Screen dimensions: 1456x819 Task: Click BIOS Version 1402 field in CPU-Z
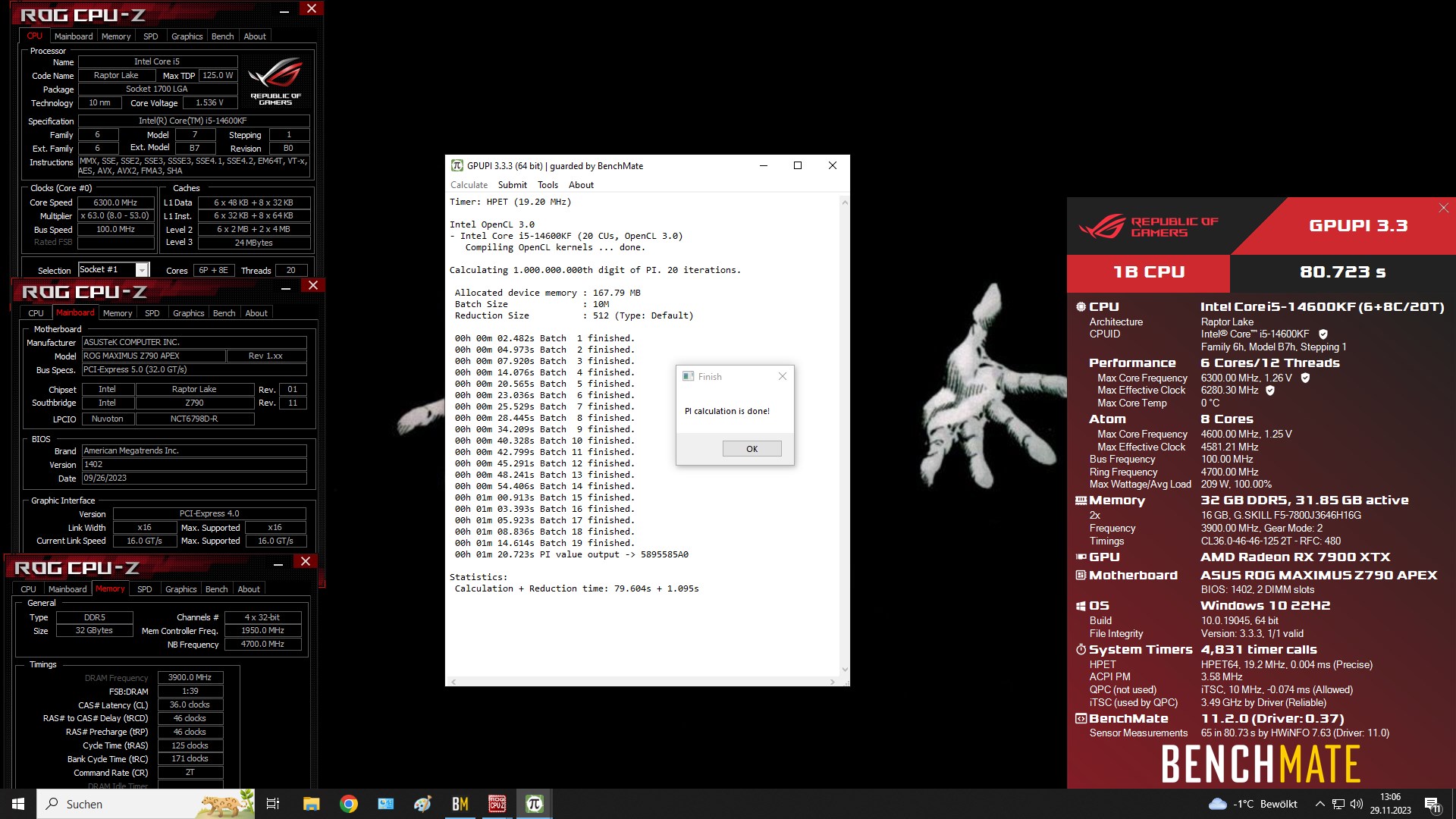pos(193,465)
